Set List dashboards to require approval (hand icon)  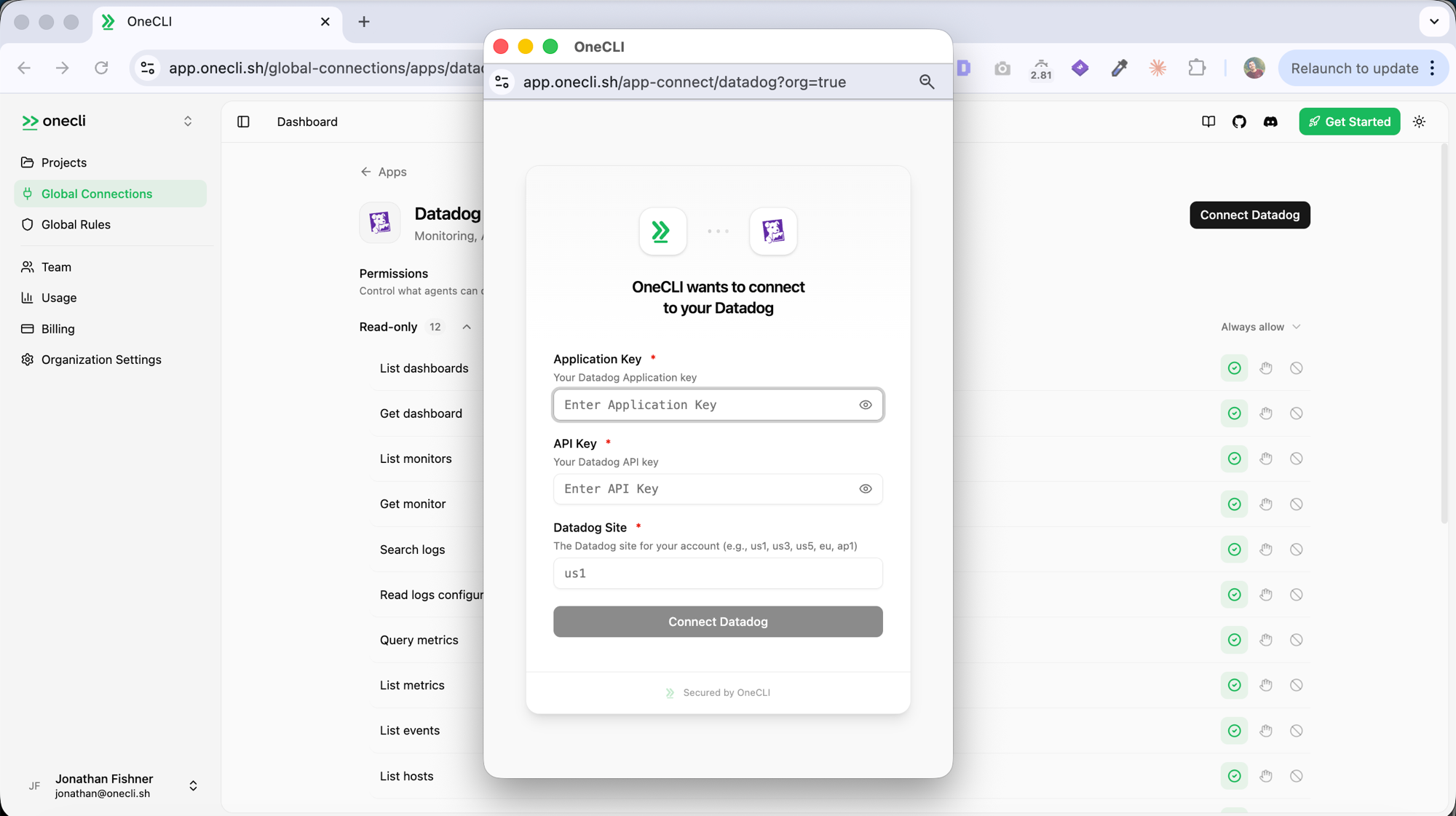(1266, 368)
